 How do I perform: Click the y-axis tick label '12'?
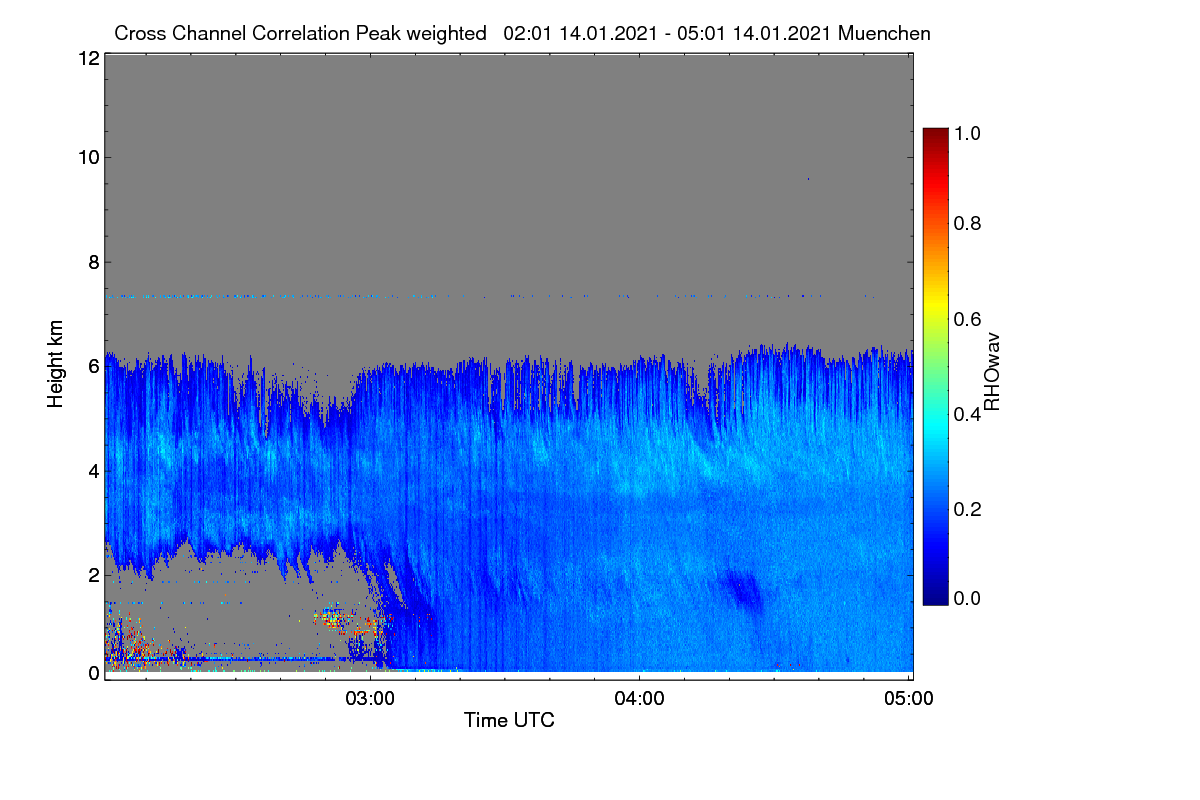[88, 58]
